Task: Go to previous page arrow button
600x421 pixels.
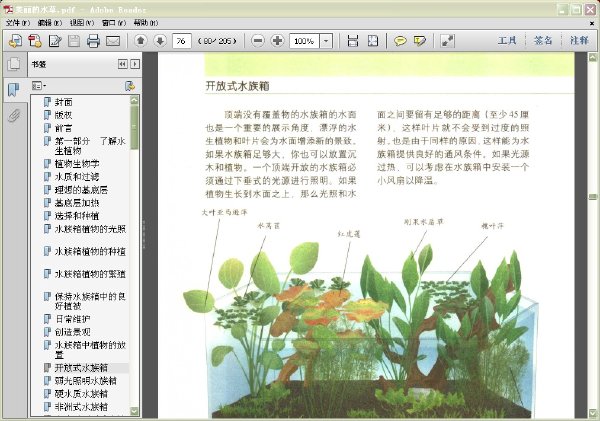Action: (x=141, y=41)
